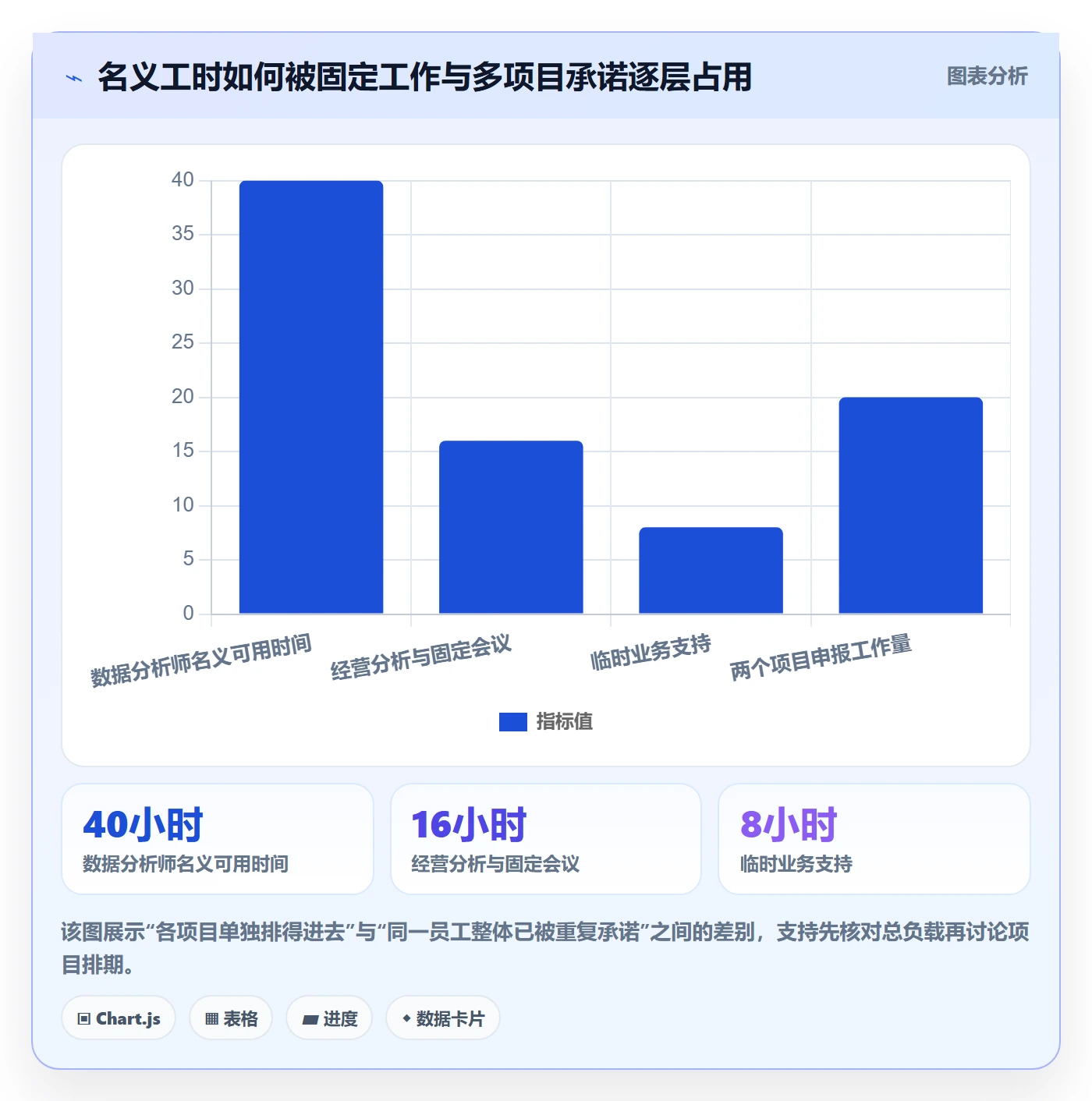
Task: Select the 进度 tag
Action: tap(329, 1018)
